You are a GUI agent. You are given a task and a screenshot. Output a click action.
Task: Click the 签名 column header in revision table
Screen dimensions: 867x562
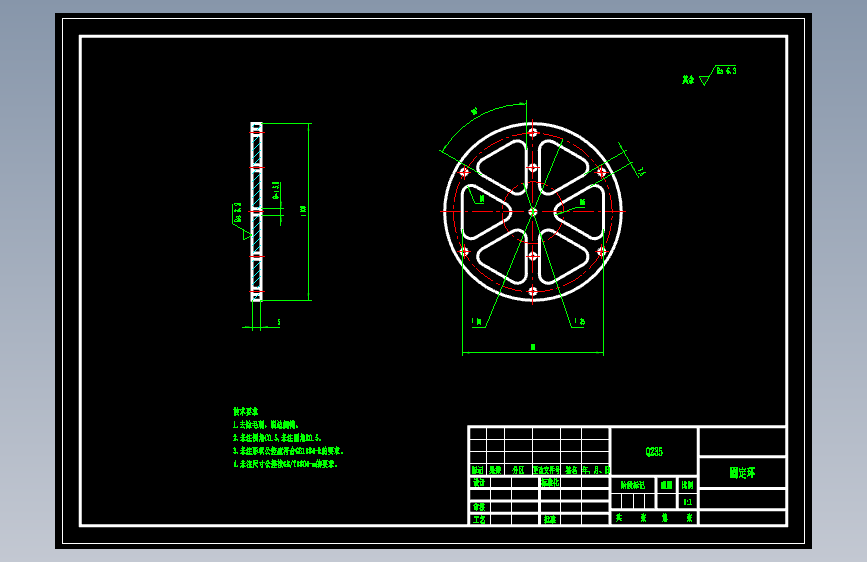571,470
